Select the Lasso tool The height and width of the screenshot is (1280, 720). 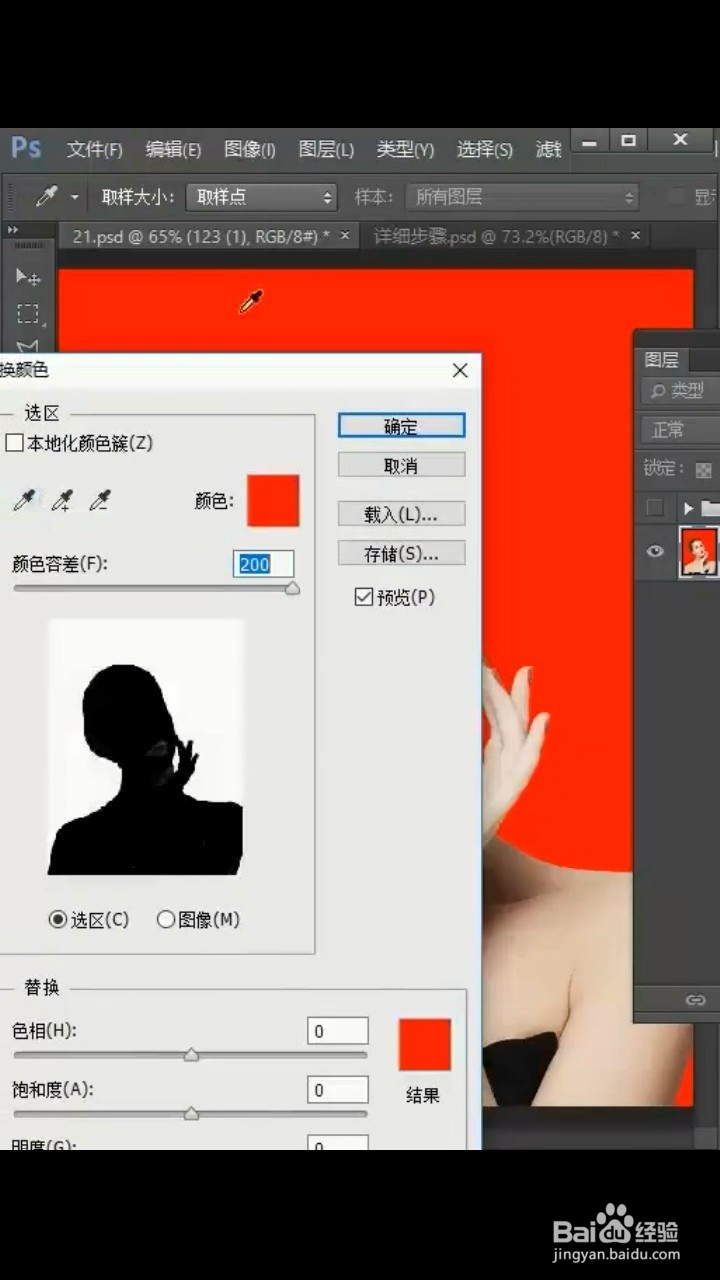pos(27,347)
